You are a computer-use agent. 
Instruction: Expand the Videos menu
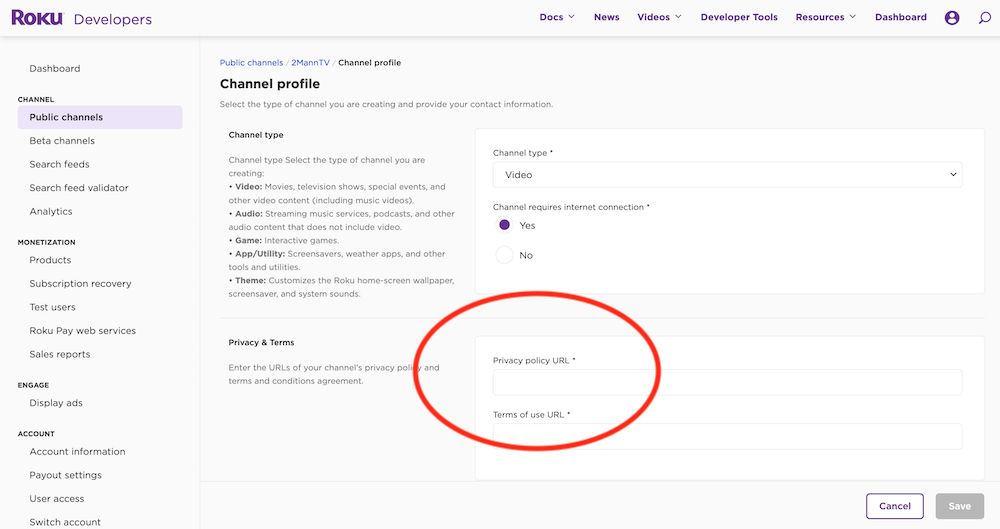pos(659,17)
